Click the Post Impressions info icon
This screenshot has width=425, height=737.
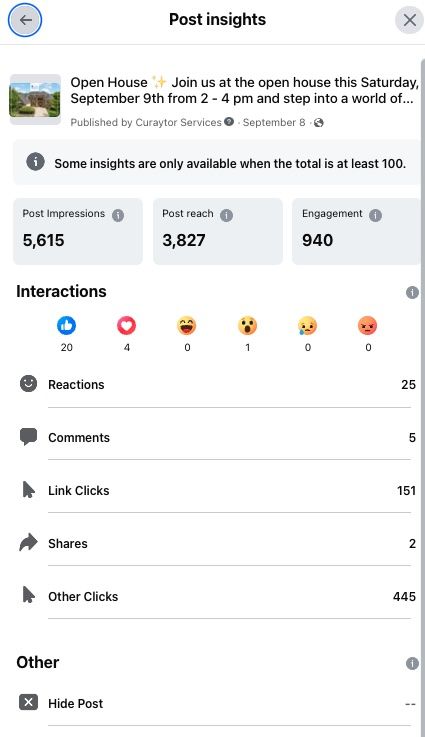tap(118, 215)
